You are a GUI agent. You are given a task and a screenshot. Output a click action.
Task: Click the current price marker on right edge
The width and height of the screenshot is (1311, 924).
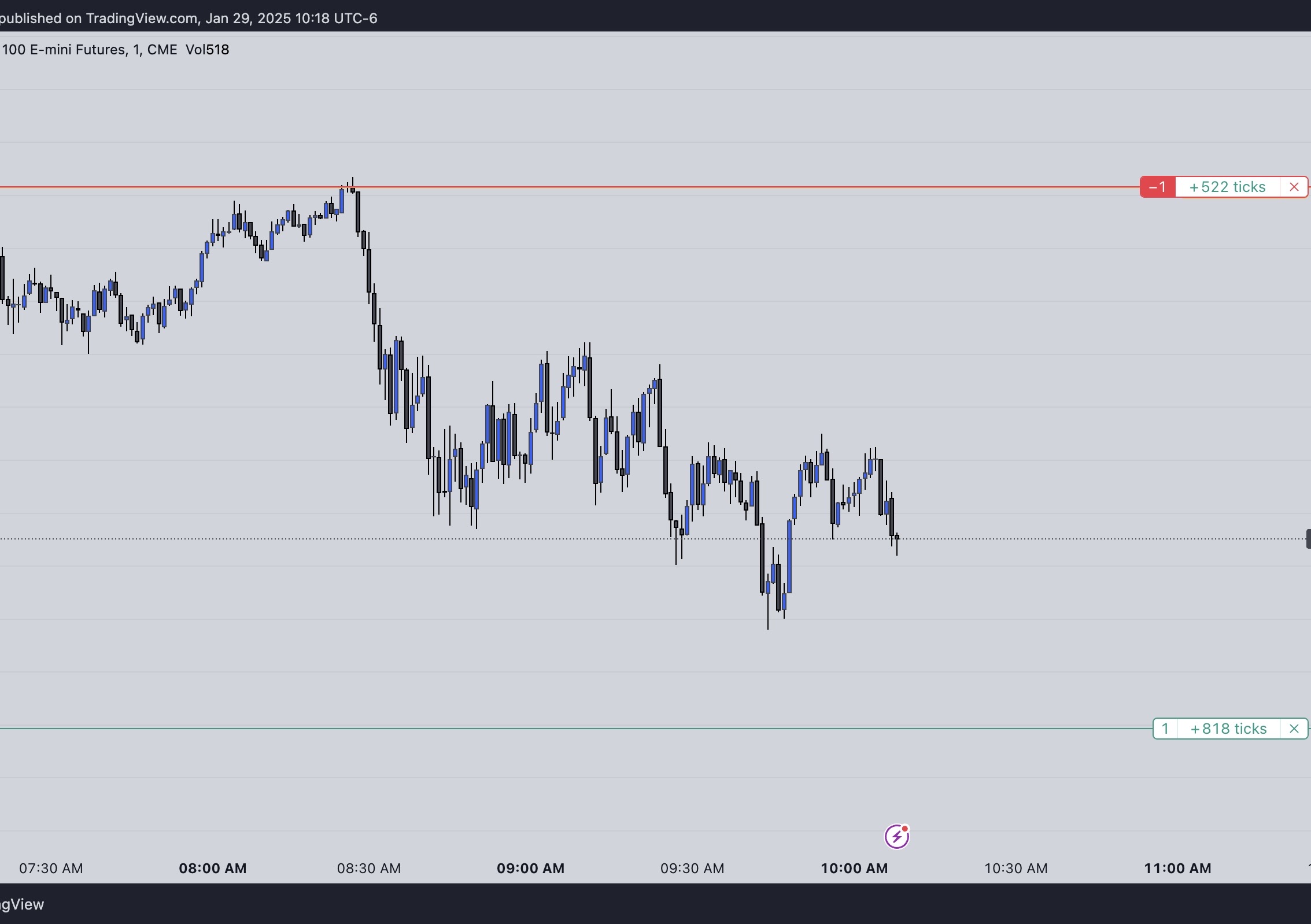pos(1308,539)
